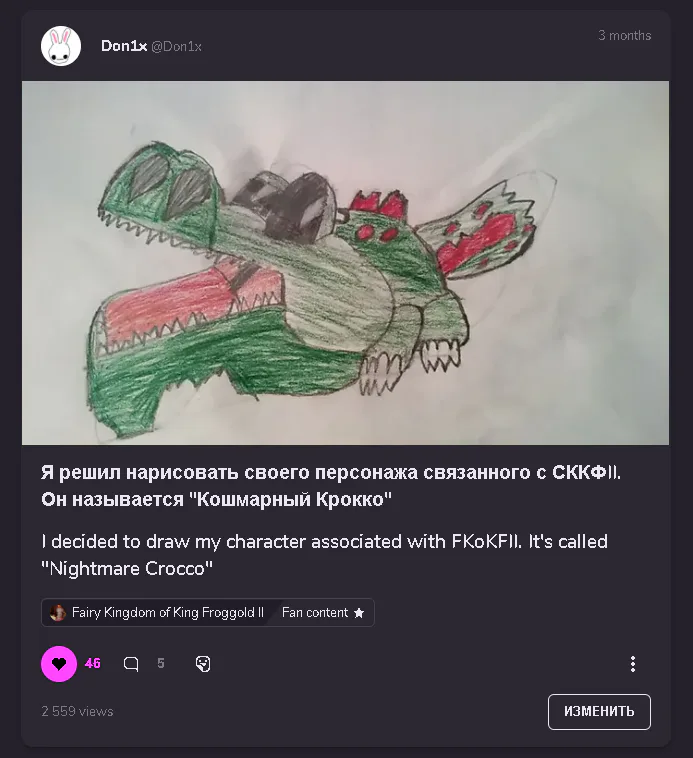Open the Russian post title starting with Я решил
Viewport: 693px width, 758px height.
331,486
